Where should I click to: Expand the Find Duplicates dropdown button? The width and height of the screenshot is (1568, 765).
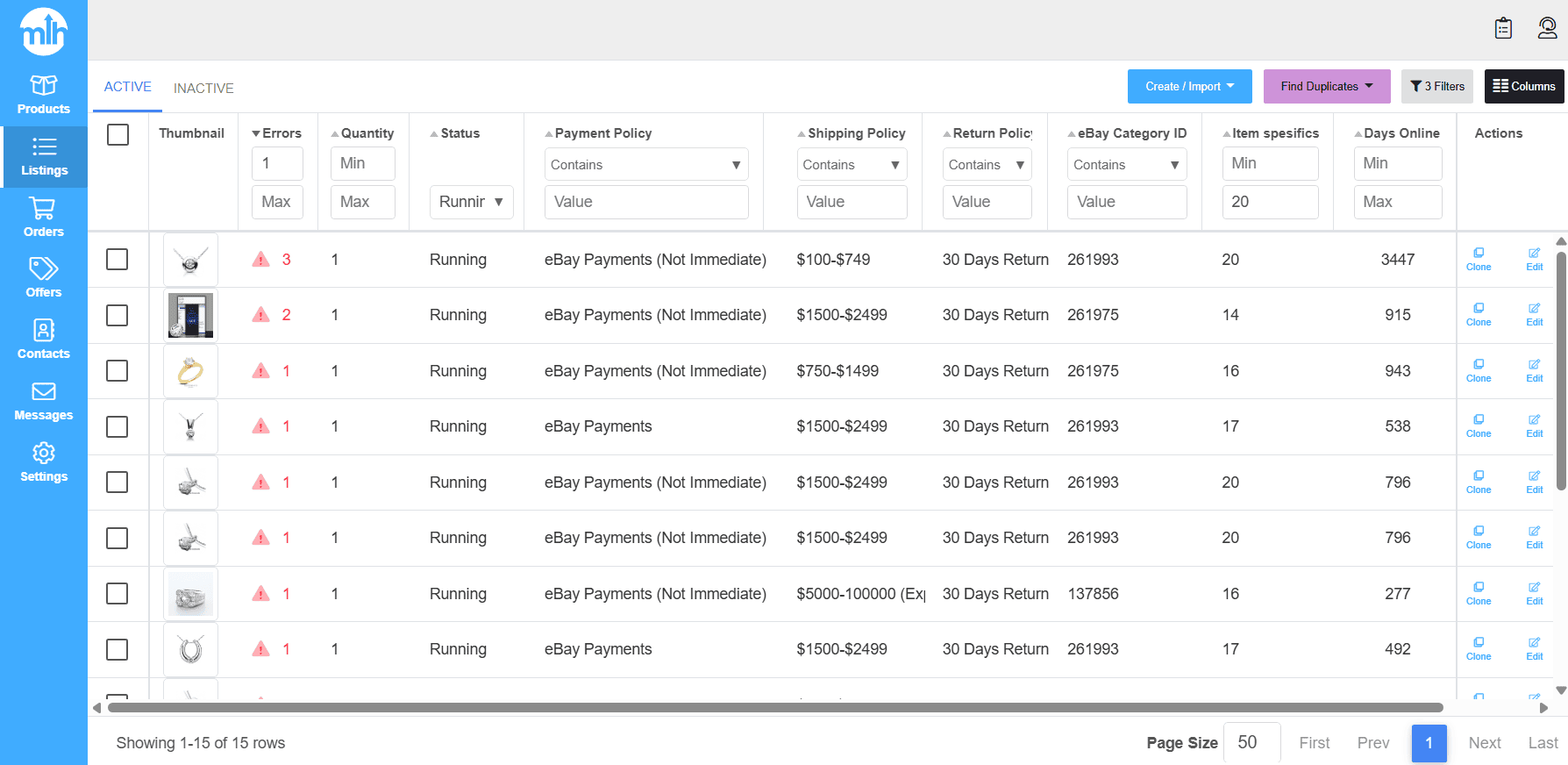[1327, 86]
